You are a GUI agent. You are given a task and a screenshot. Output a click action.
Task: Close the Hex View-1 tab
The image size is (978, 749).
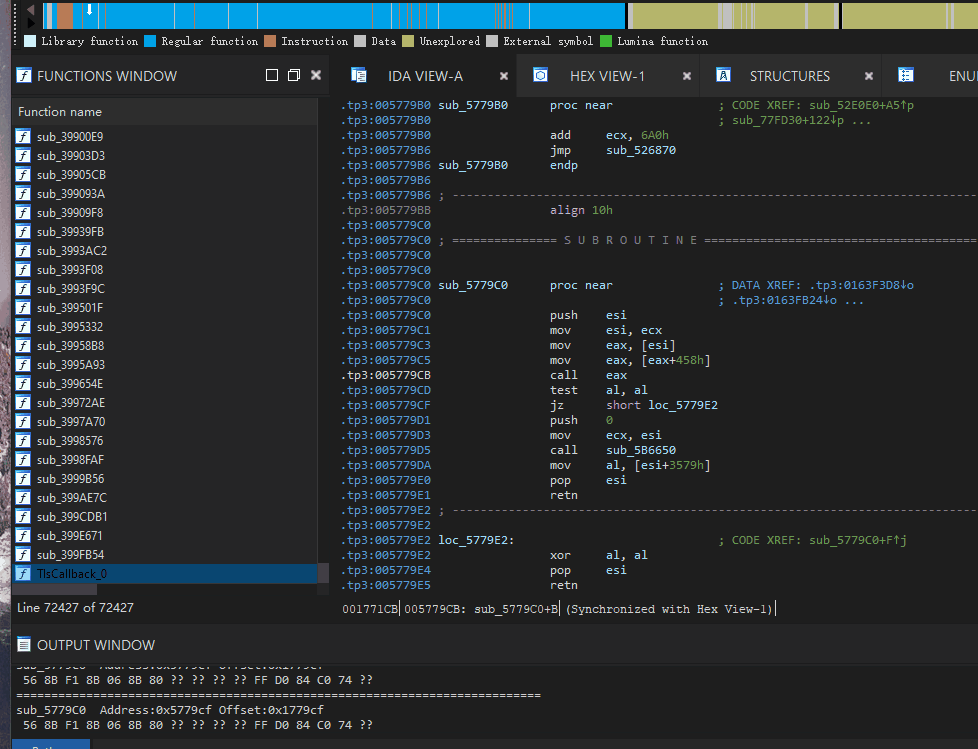pyautogui.click(x=687, y=76)
